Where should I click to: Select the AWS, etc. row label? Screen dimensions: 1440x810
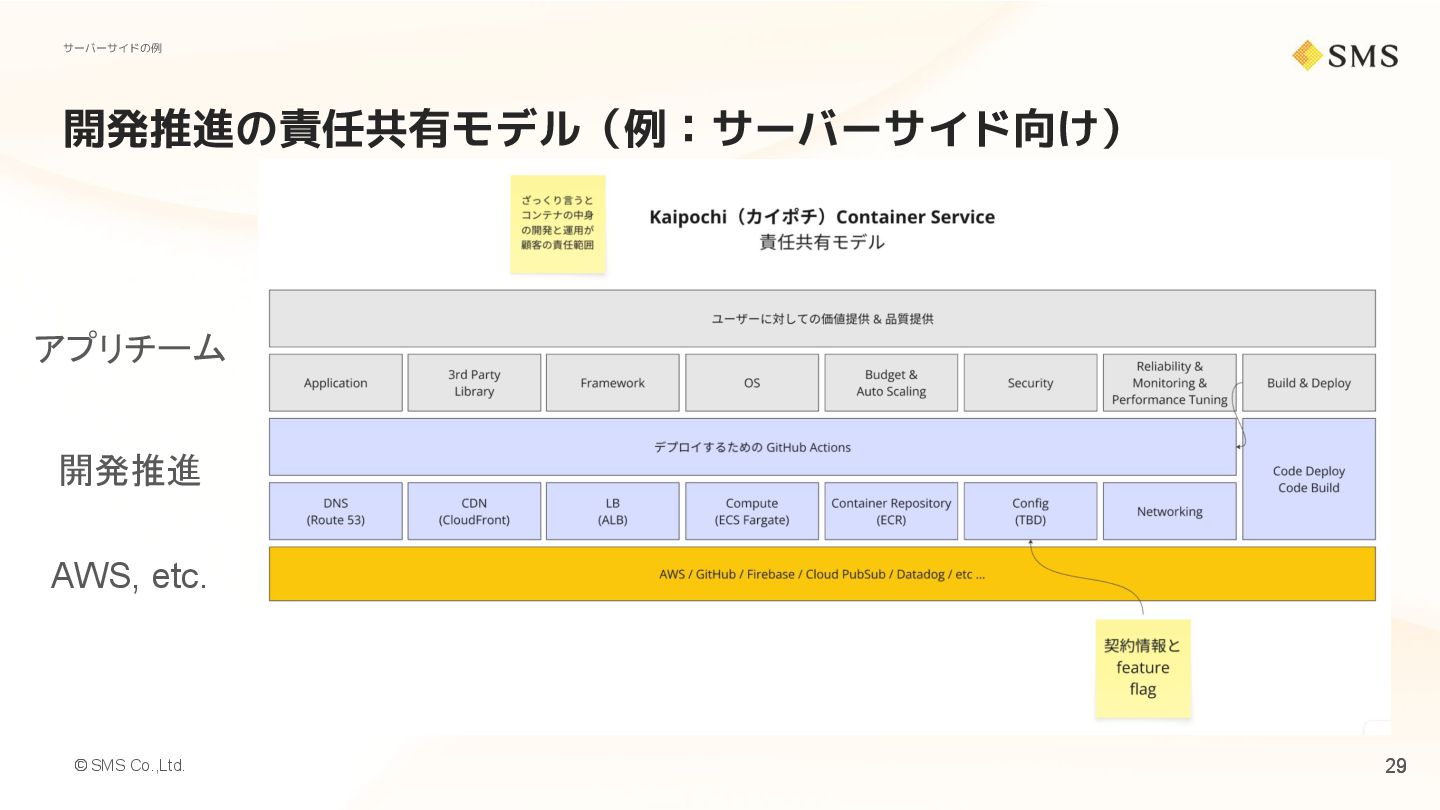129,576
